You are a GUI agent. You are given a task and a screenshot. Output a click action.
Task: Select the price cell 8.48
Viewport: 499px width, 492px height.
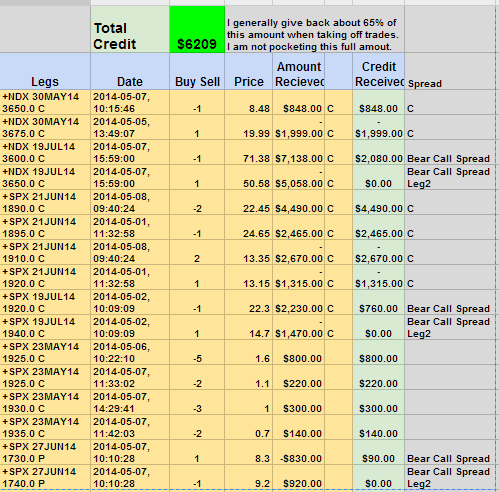tap(249, 102)
